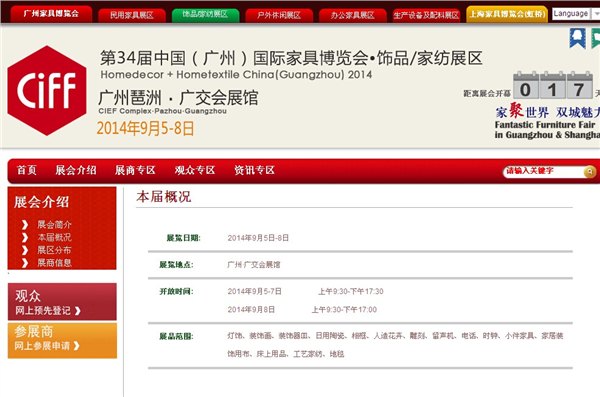600x397 pixels.
Task: Click chevron arrow beside 展区分布
Action: (x=25, y=250)
